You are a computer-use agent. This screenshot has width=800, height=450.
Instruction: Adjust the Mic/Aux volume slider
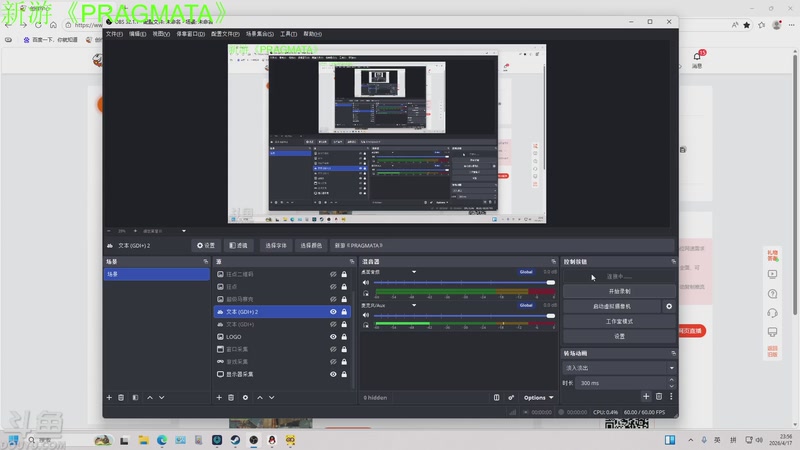coord(464,315)
